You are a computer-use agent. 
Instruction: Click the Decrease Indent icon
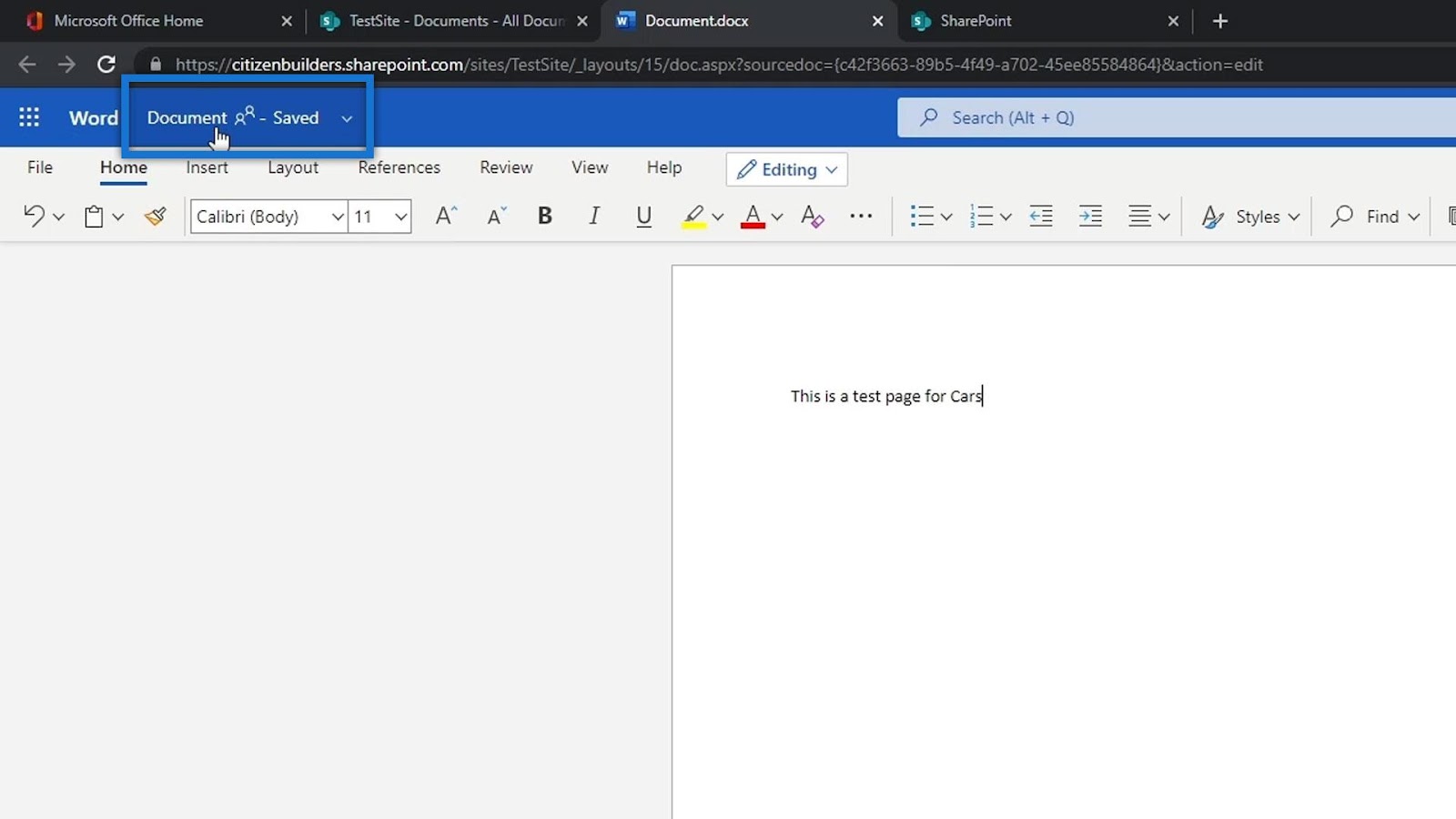click(1040, 216)
